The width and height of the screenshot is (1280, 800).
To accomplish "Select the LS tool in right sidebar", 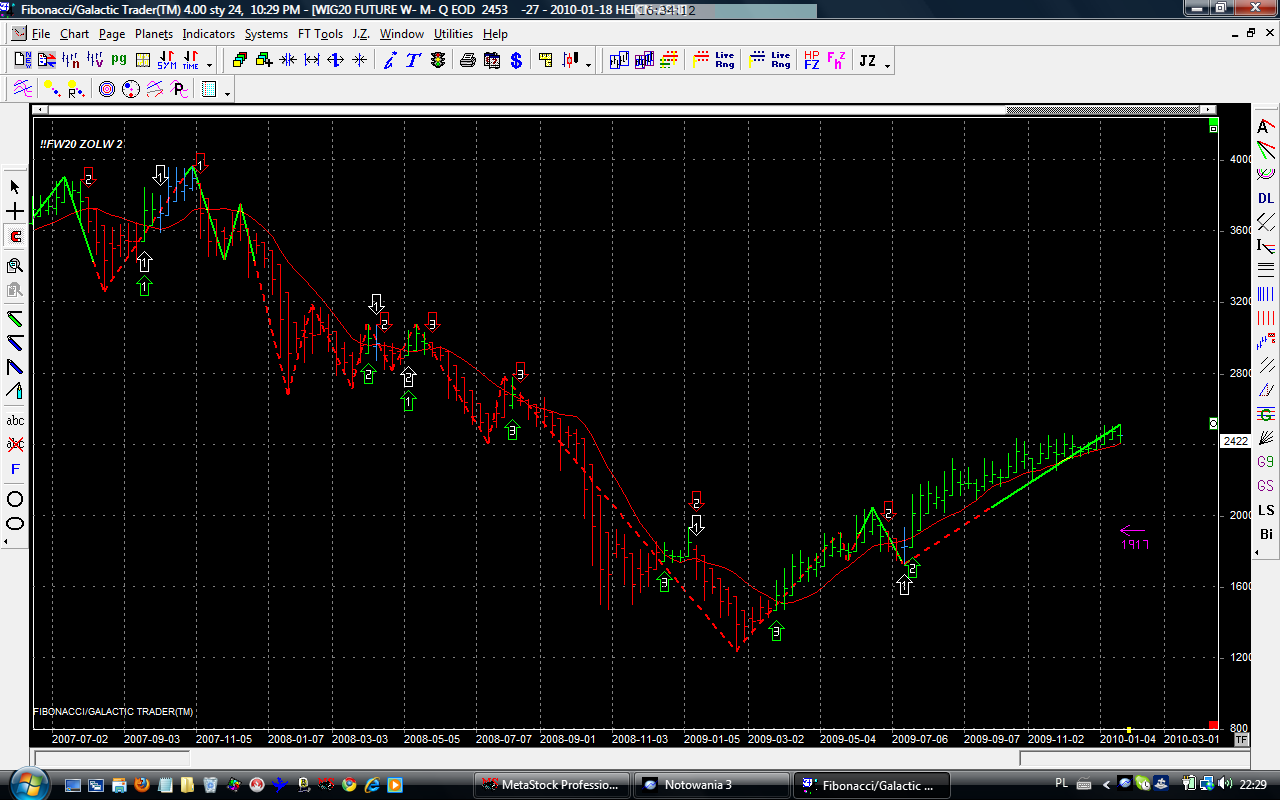I will (x=1266, y=510).
